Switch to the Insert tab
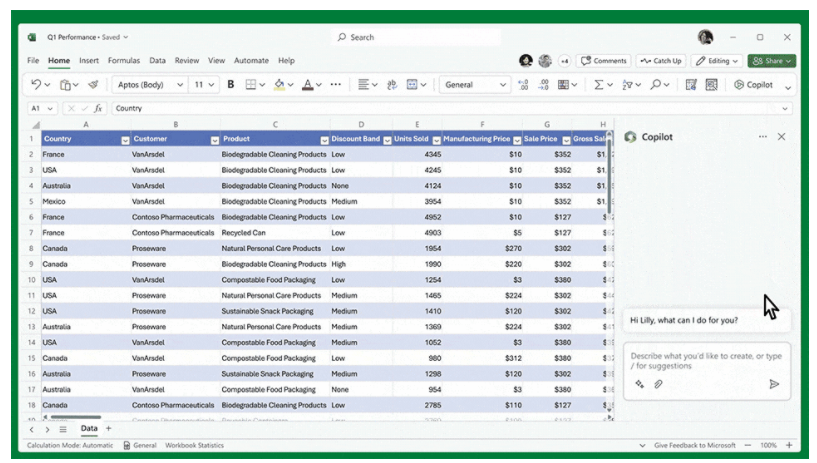Screen dimensions: 817x463 click(x=89, y=60)
